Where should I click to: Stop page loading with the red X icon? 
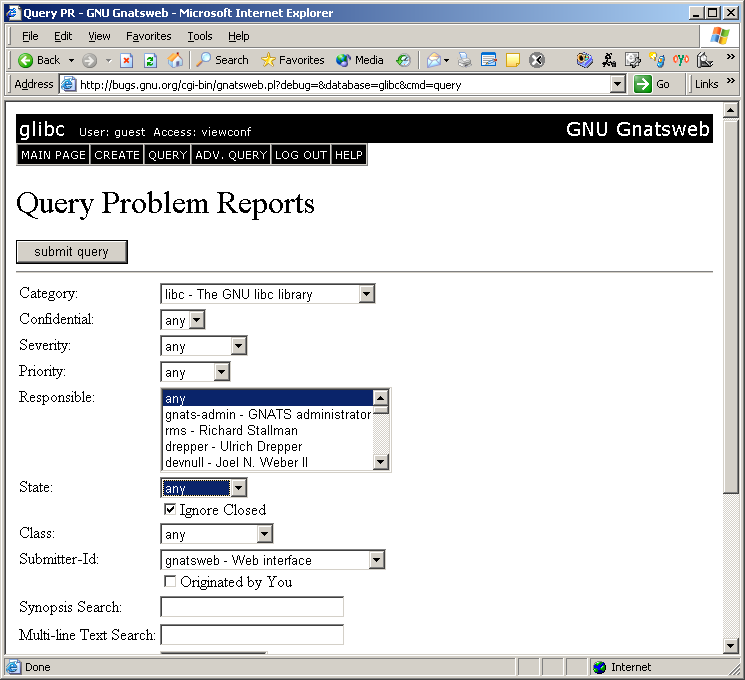click(x=126, y=60)
